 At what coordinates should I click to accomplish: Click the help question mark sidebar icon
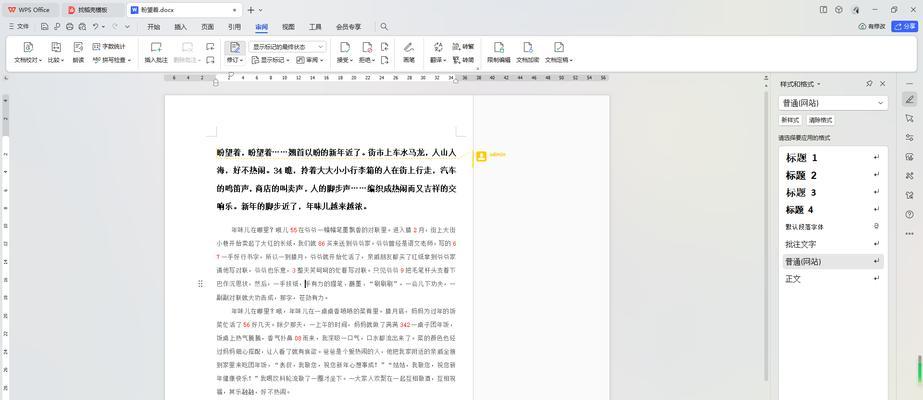(909, 214)
